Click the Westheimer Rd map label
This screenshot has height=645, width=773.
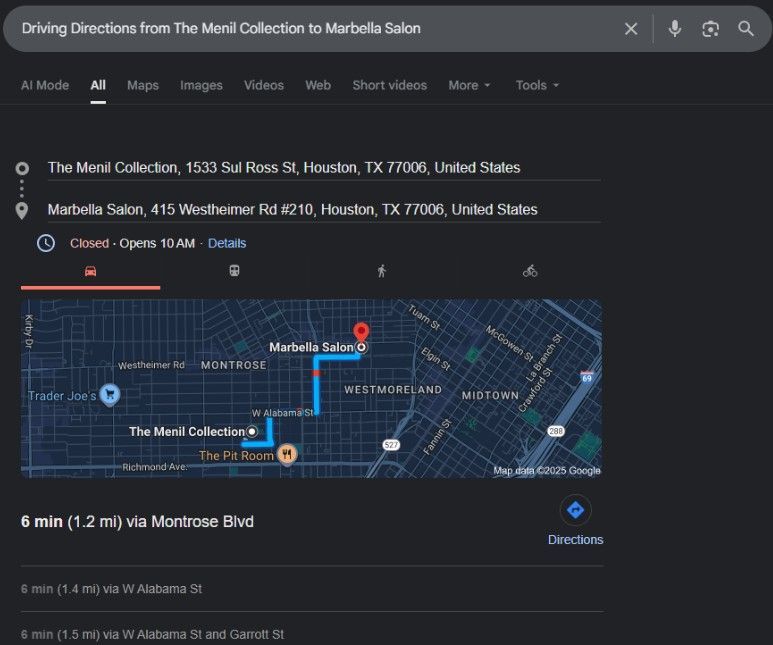(151, 365)
